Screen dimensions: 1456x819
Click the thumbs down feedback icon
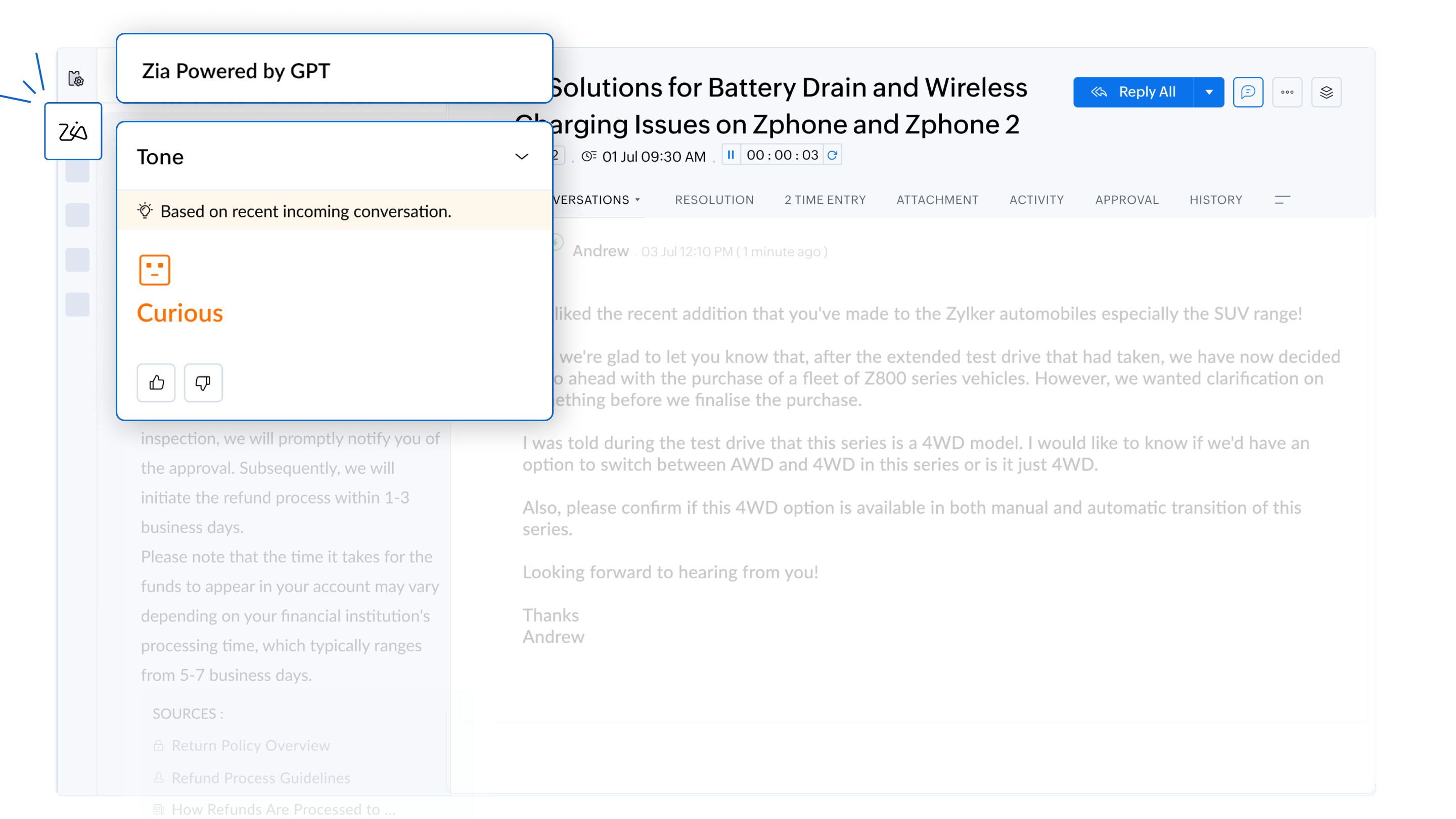coord(203,383)
